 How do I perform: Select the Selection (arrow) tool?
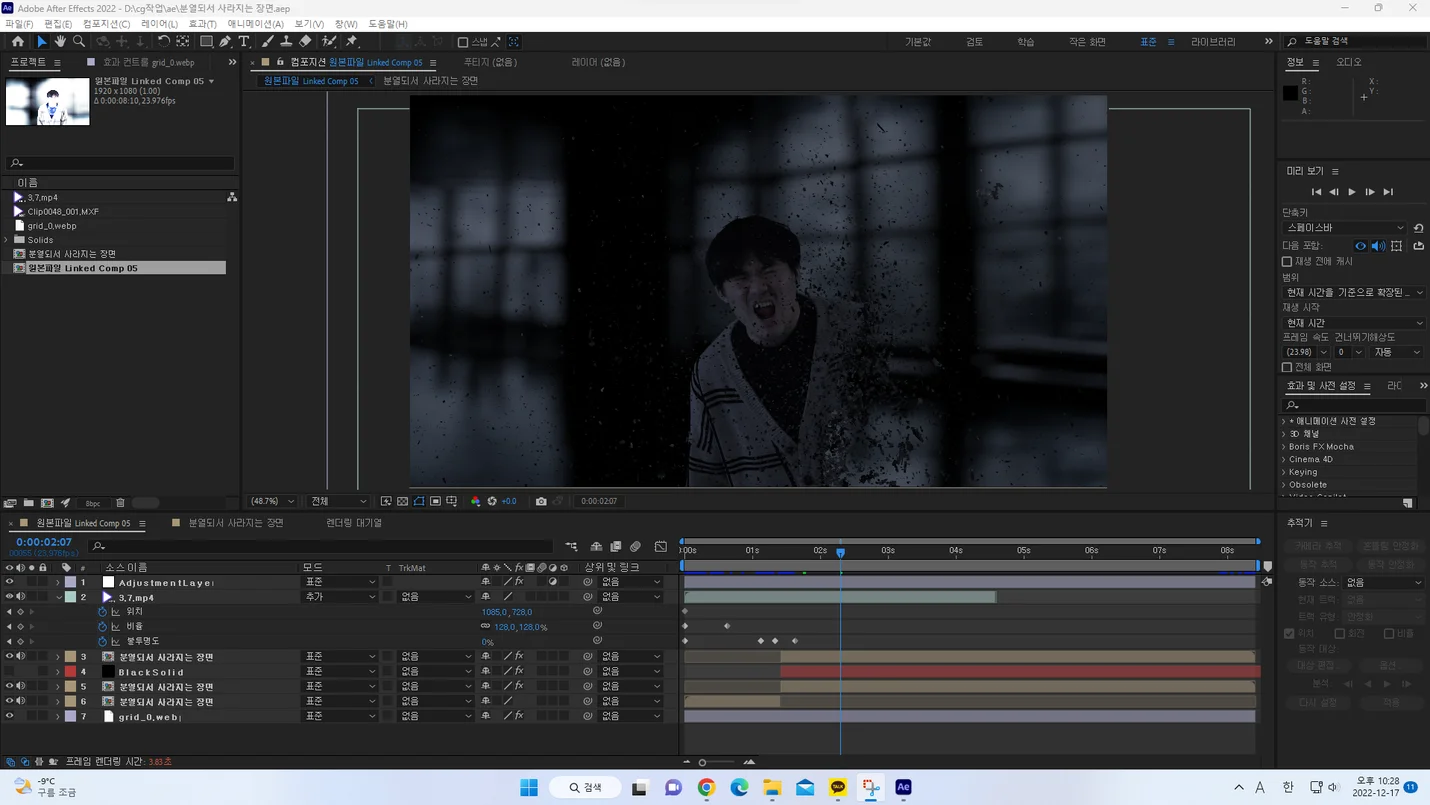point(41,42)
